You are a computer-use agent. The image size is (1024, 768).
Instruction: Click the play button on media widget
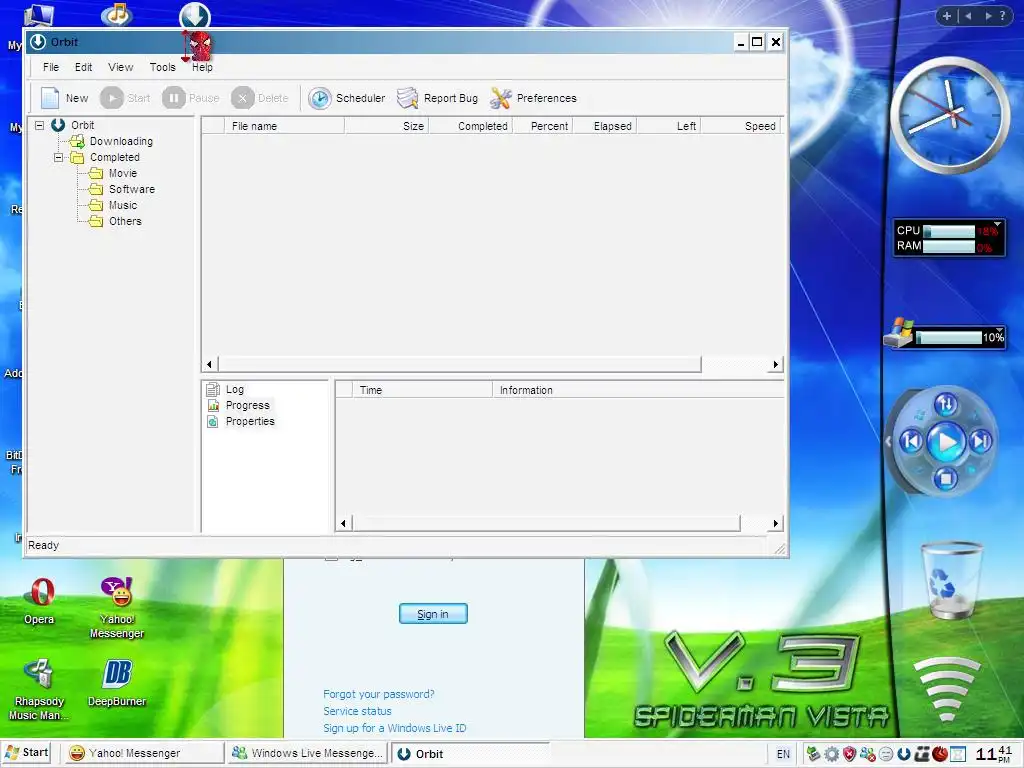pos(946,442)
